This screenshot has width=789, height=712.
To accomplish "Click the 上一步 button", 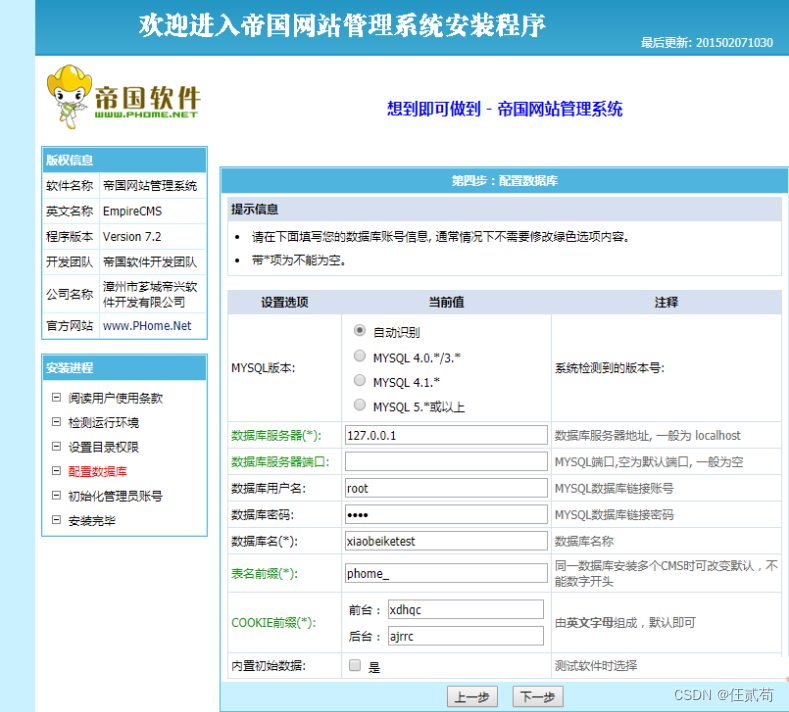I will pyautogui.click(x=472, y=697).
